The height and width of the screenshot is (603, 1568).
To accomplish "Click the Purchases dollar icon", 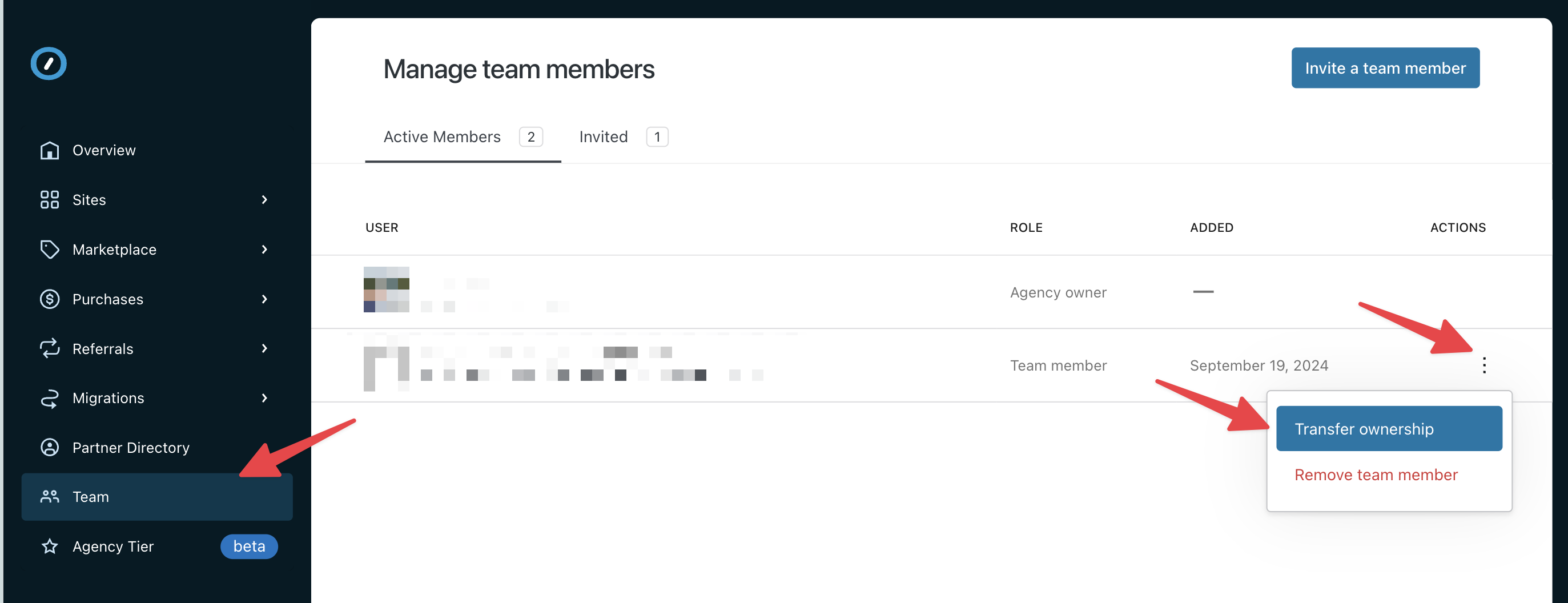I will (x=49, y=299).
